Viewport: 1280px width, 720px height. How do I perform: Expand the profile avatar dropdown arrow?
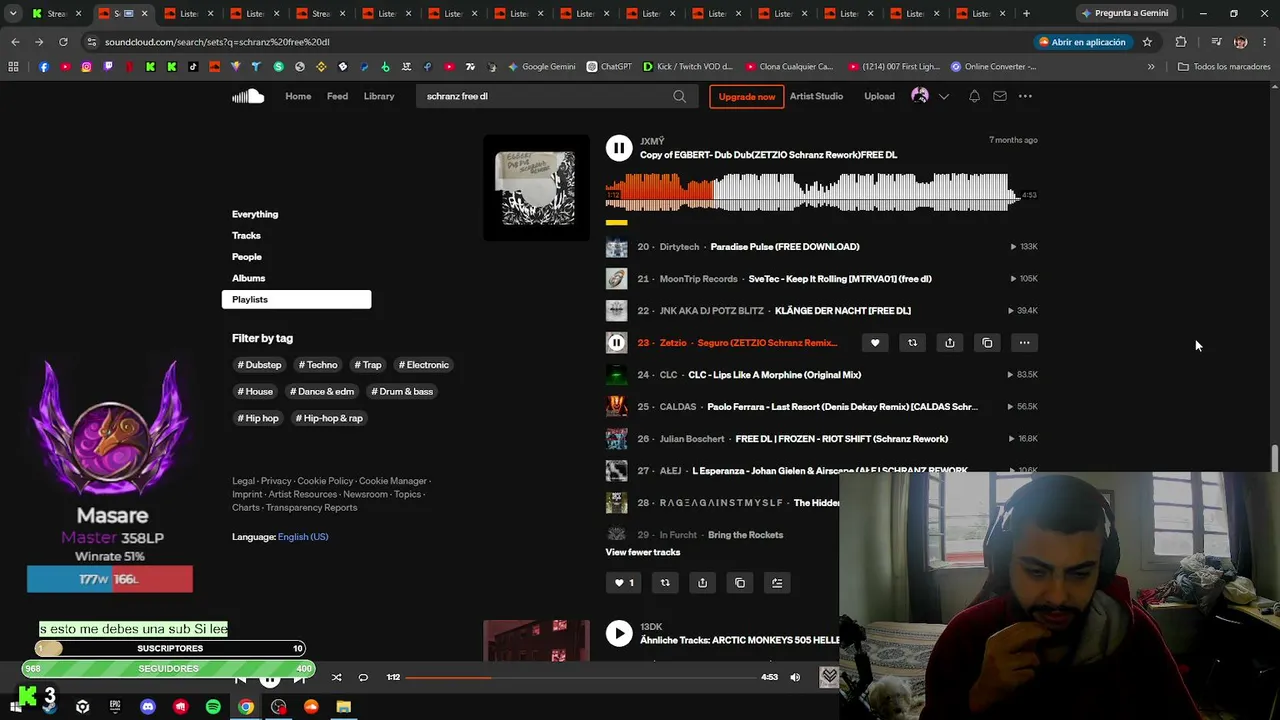(x=944, y=96)
